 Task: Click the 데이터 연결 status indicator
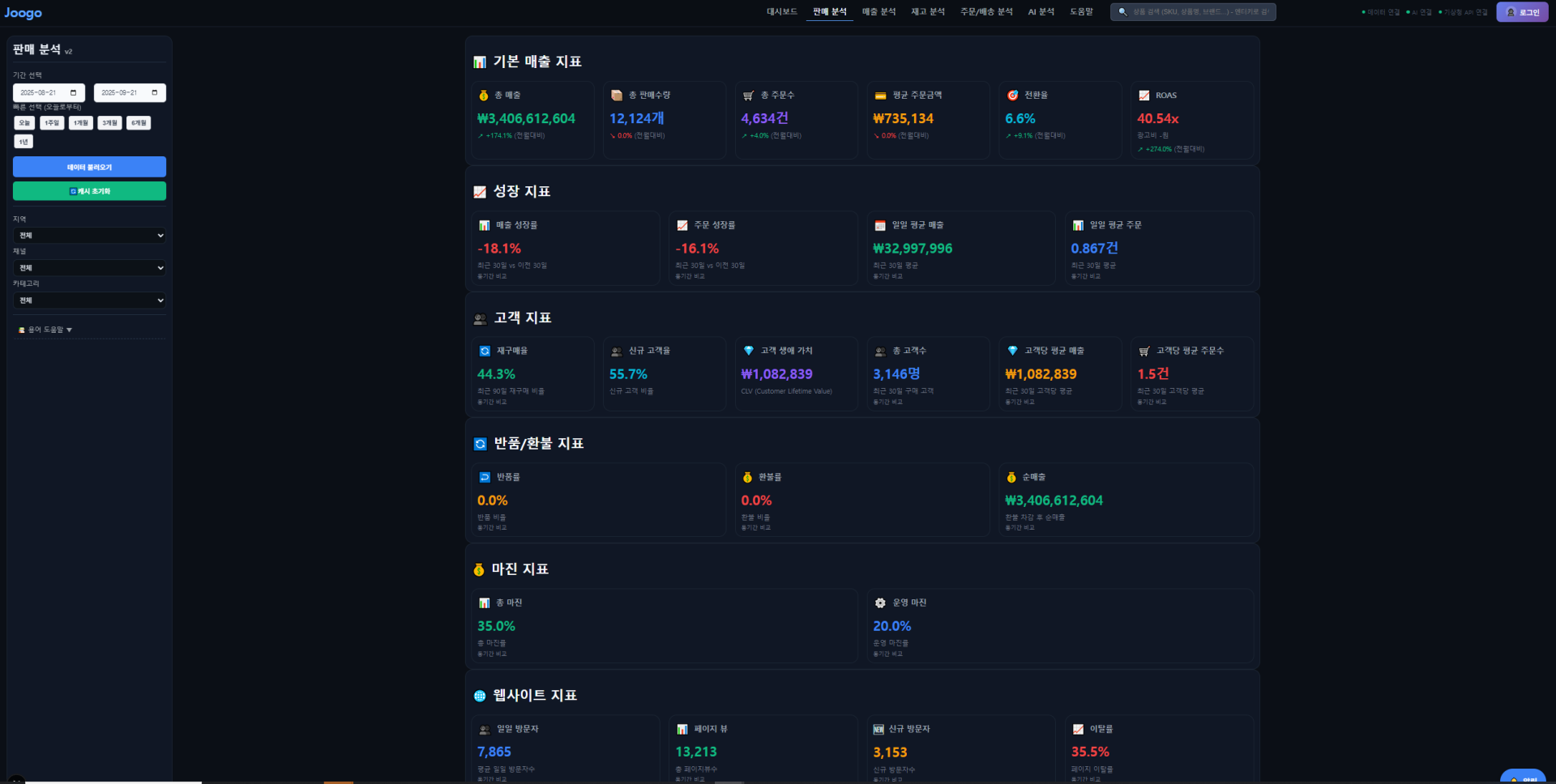point(1380,12)
